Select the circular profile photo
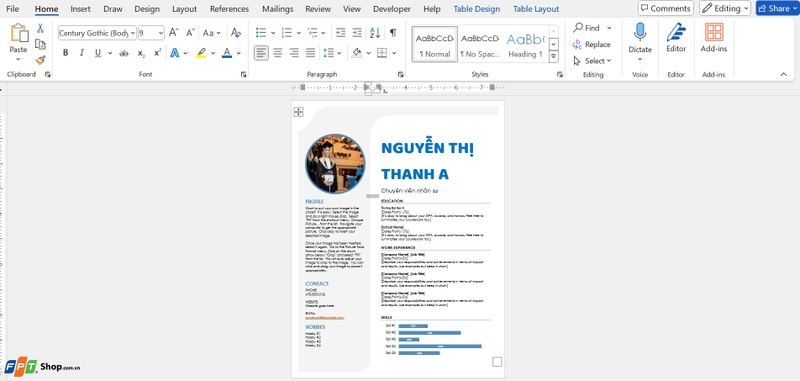The image size is (800, 381). click(335, 164)
